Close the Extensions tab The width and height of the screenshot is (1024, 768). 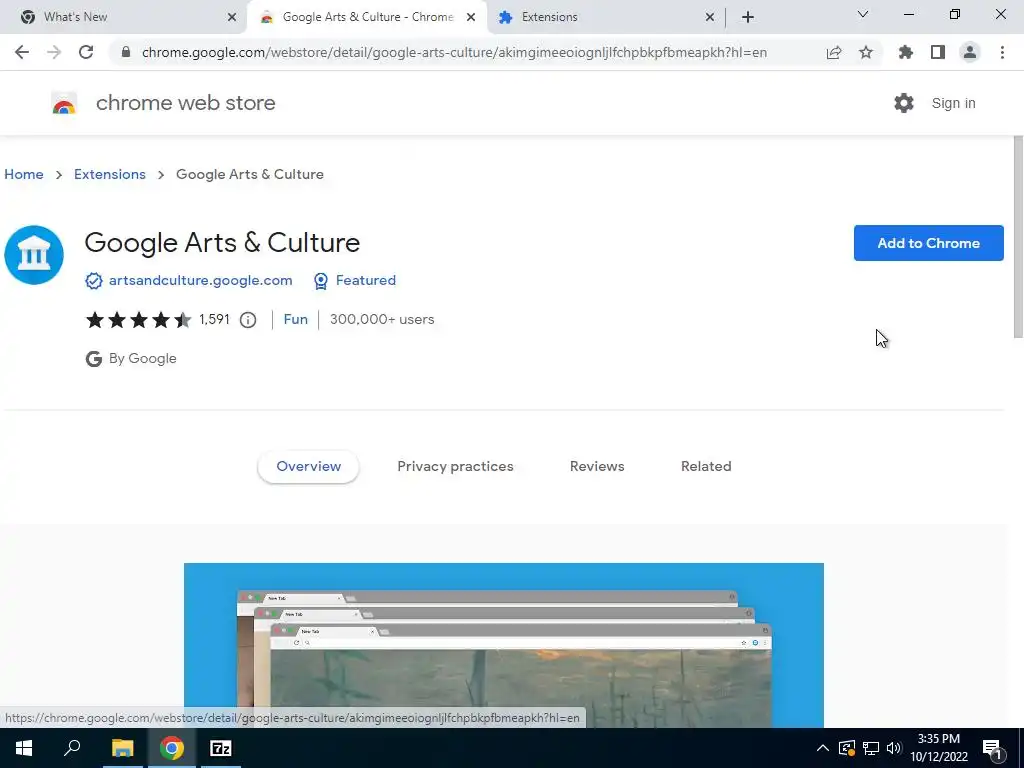(710, 17)
